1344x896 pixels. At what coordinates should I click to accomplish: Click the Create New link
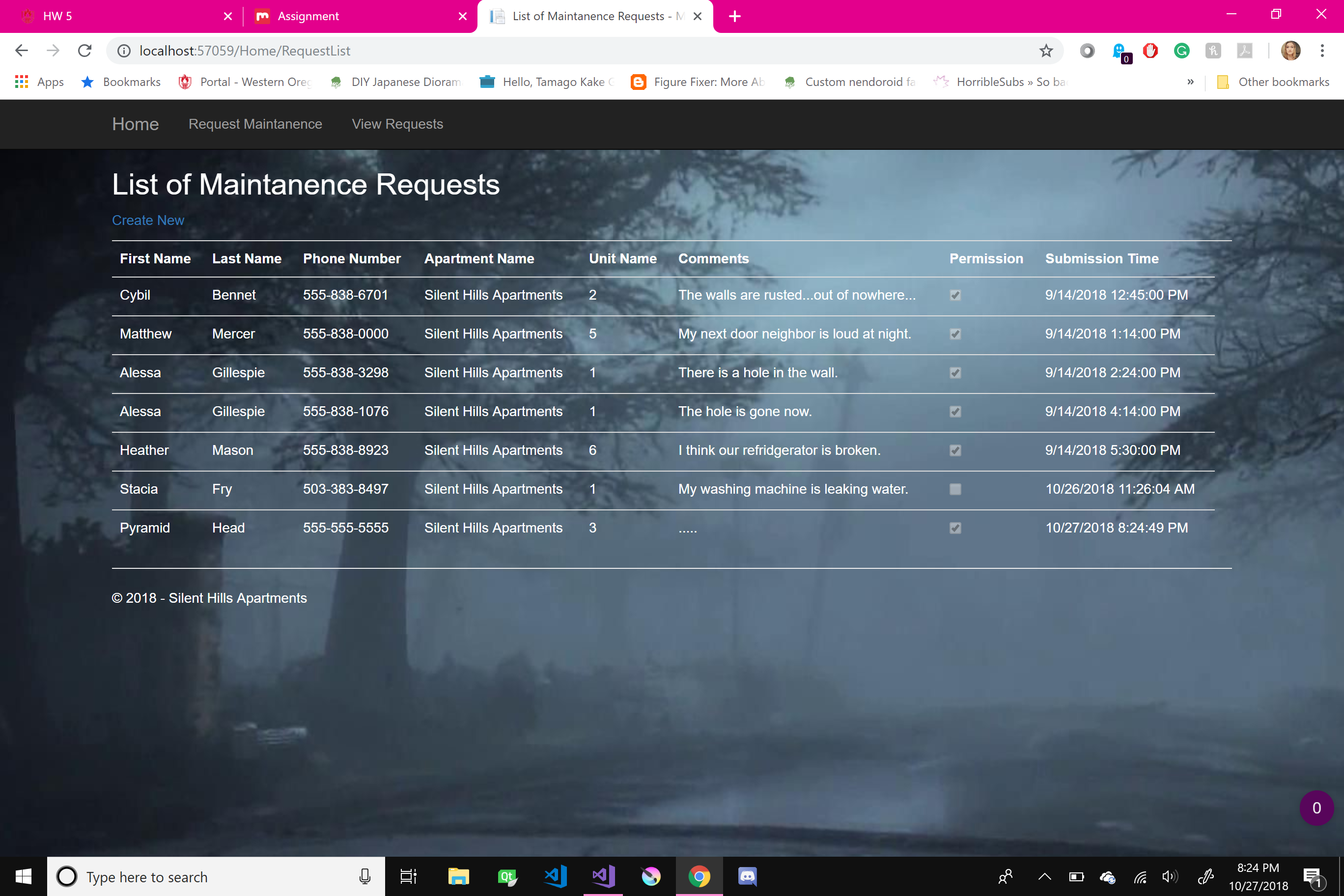click(x=148, y=220)
